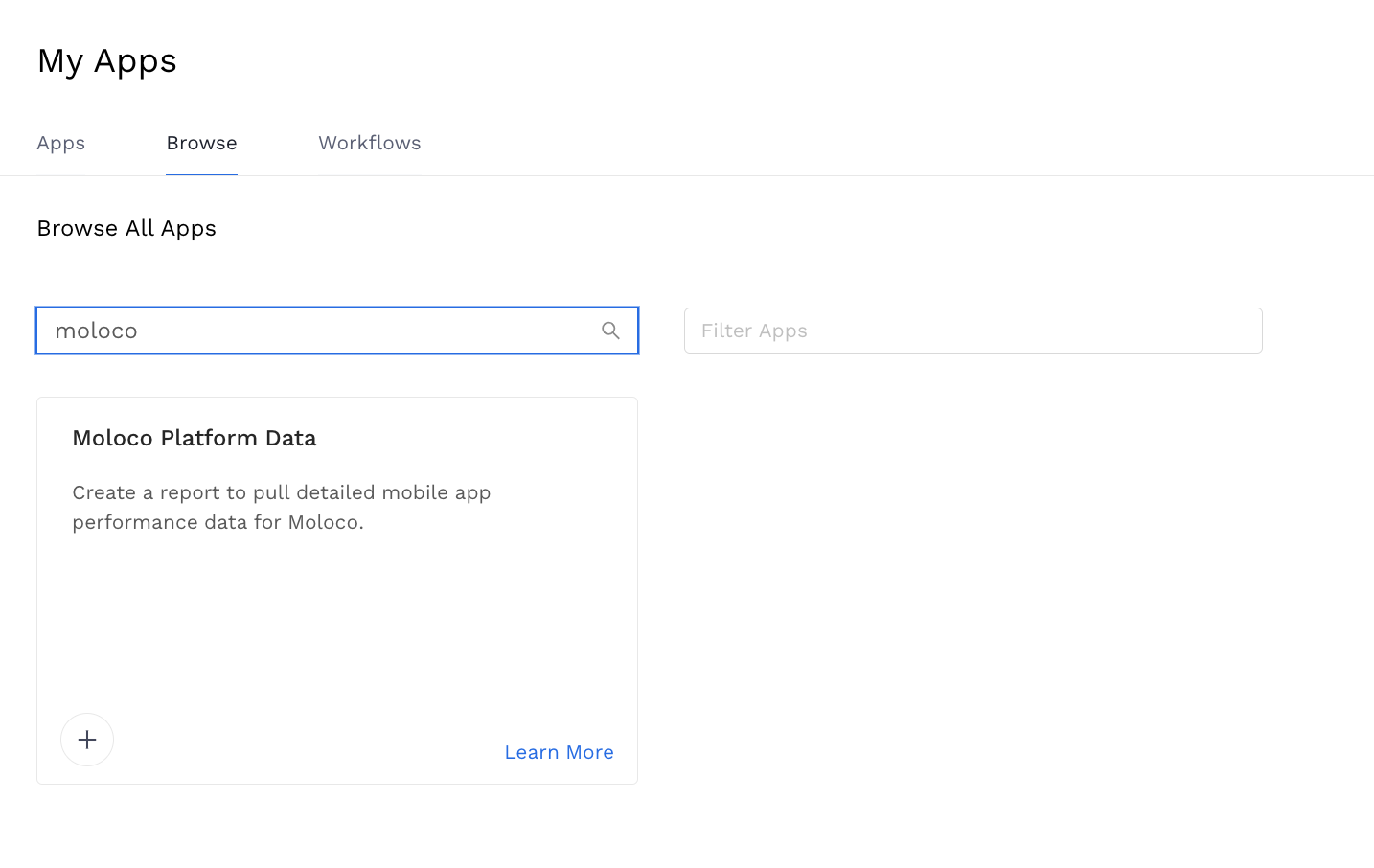
Task: Click the Moloco Platform Data card title
Action: [x=195, y=438]
